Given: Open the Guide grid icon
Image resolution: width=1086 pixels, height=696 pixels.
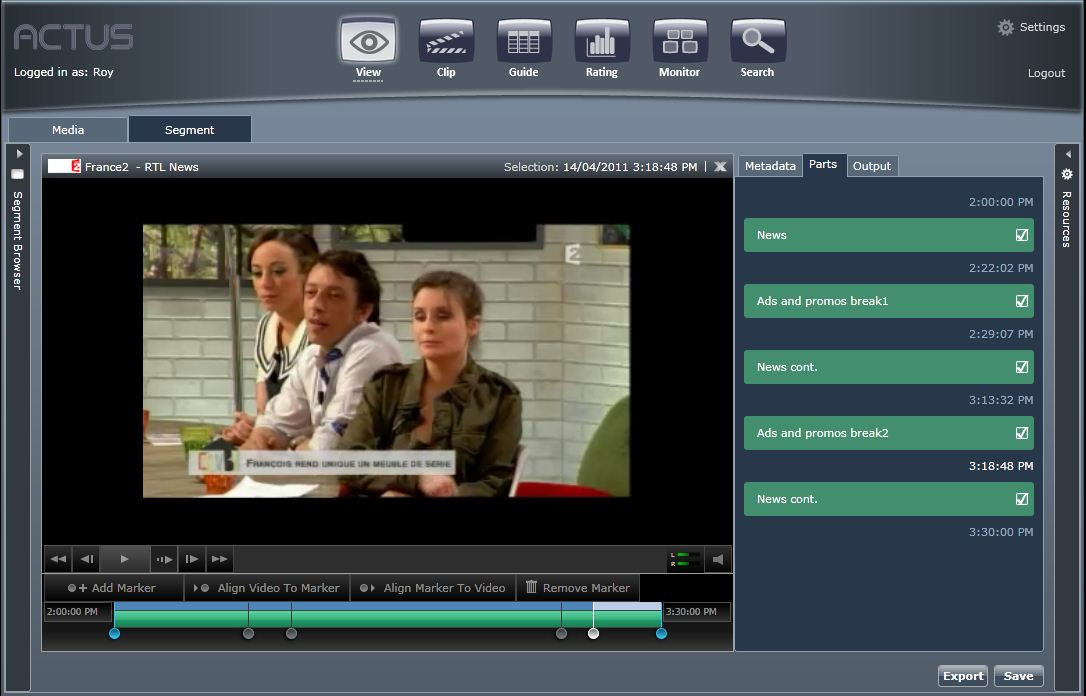Looking at the screenshot, I should [x=524, y=42].
